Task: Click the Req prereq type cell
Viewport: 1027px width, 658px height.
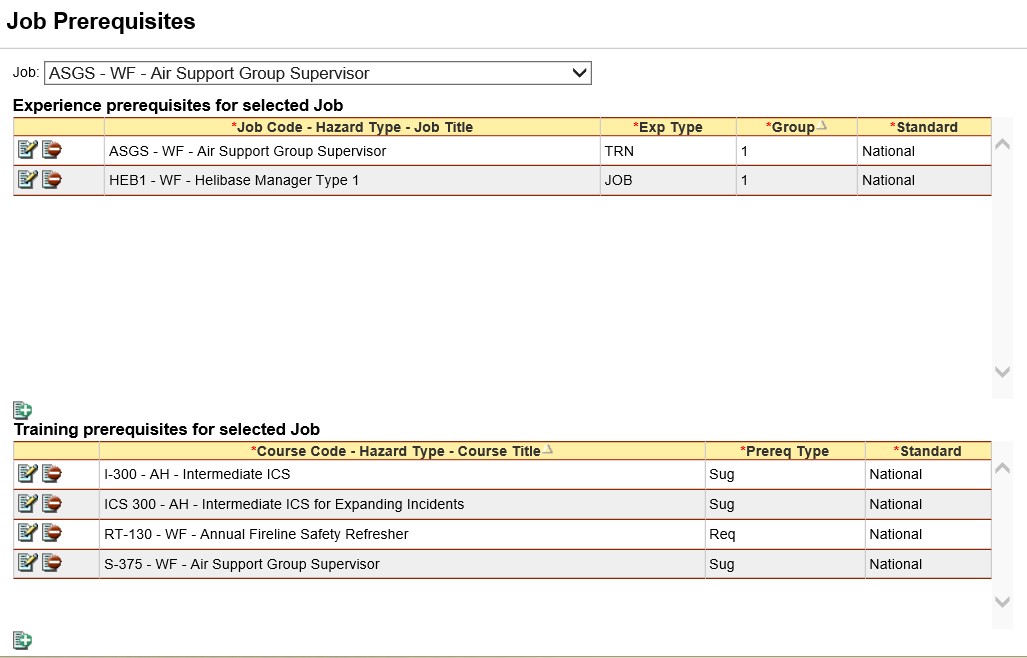Action: 785,534
